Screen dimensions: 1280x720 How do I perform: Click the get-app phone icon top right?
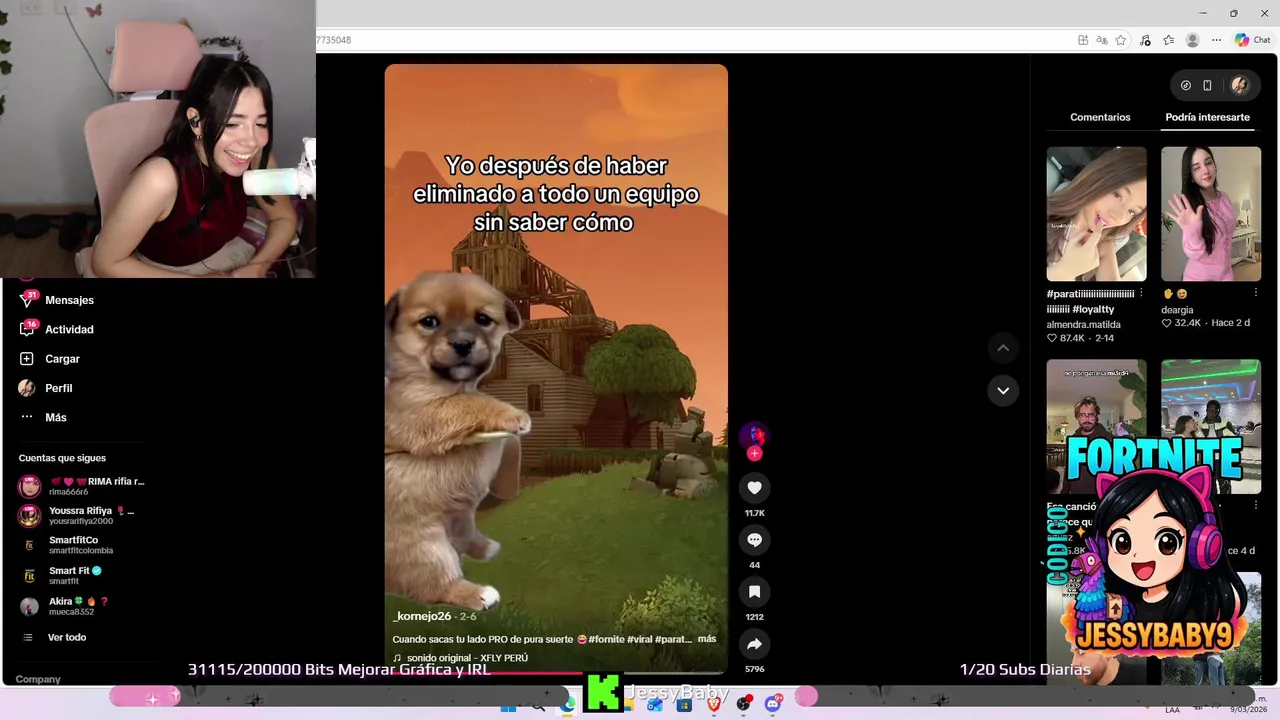coord(1207,86)
